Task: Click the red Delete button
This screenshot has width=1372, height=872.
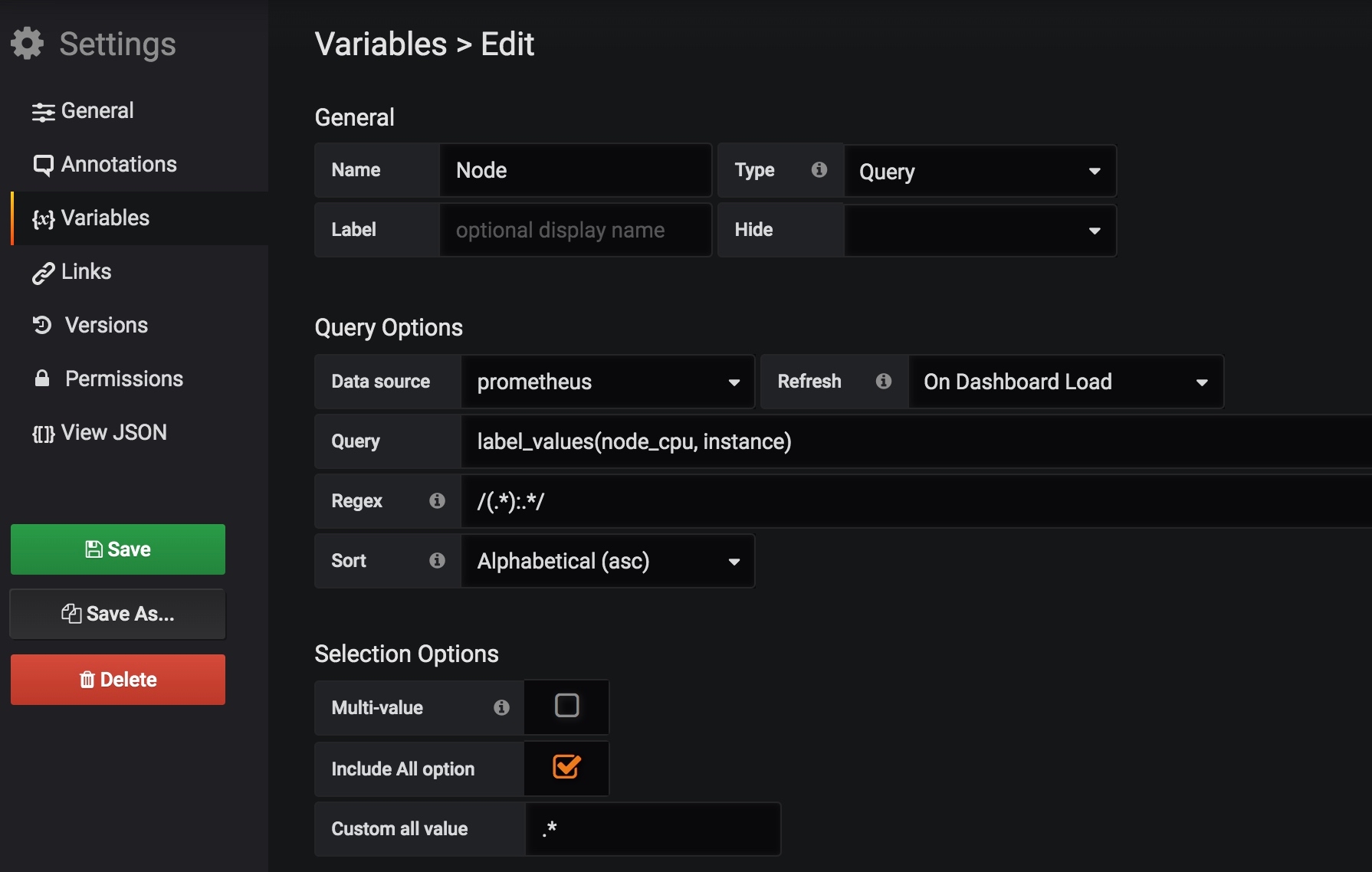Action: pos(118,680)
